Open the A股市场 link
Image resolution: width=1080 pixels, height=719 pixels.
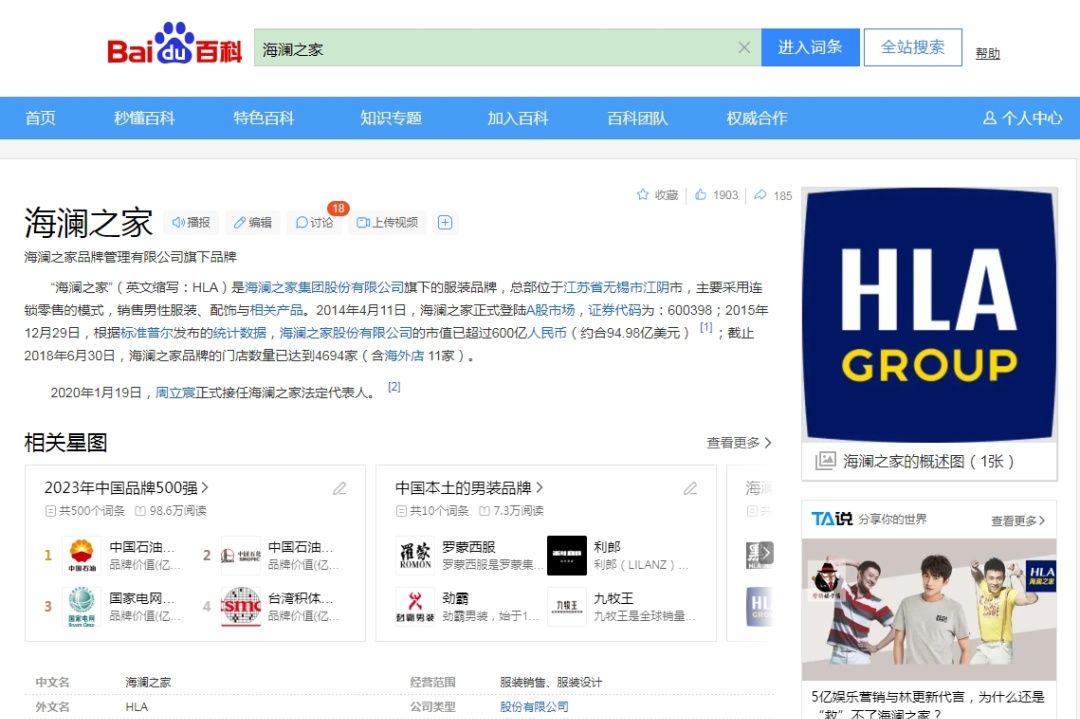click(x=550, y=310)
